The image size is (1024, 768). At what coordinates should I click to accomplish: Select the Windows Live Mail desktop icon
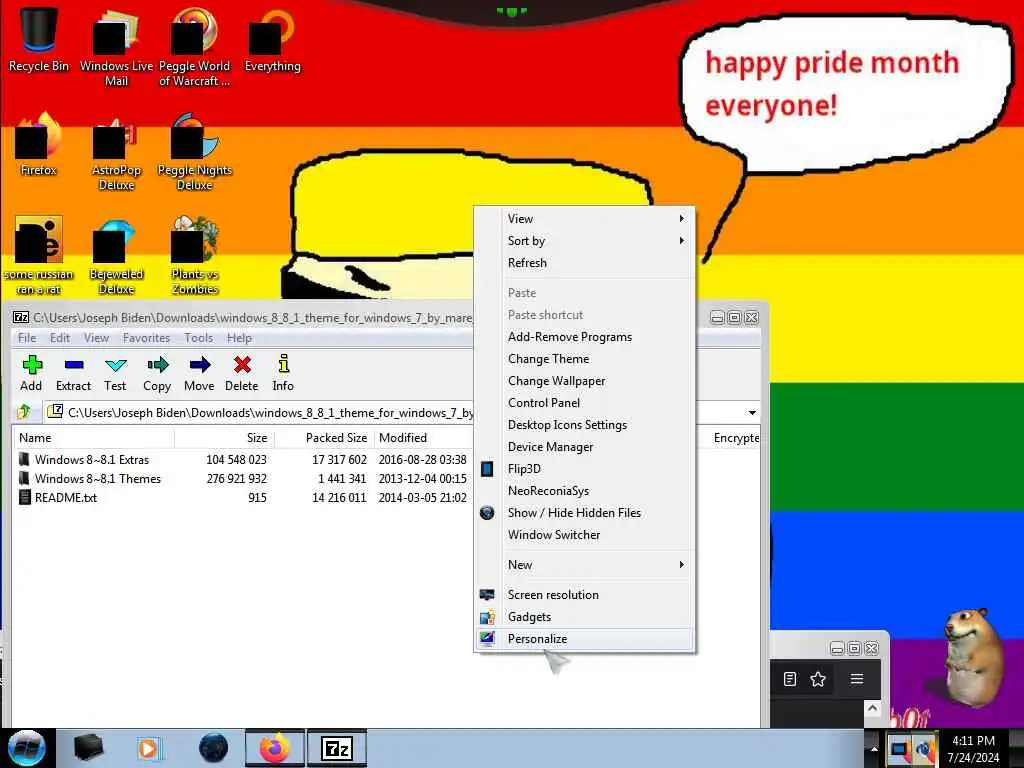coord(116,47)
